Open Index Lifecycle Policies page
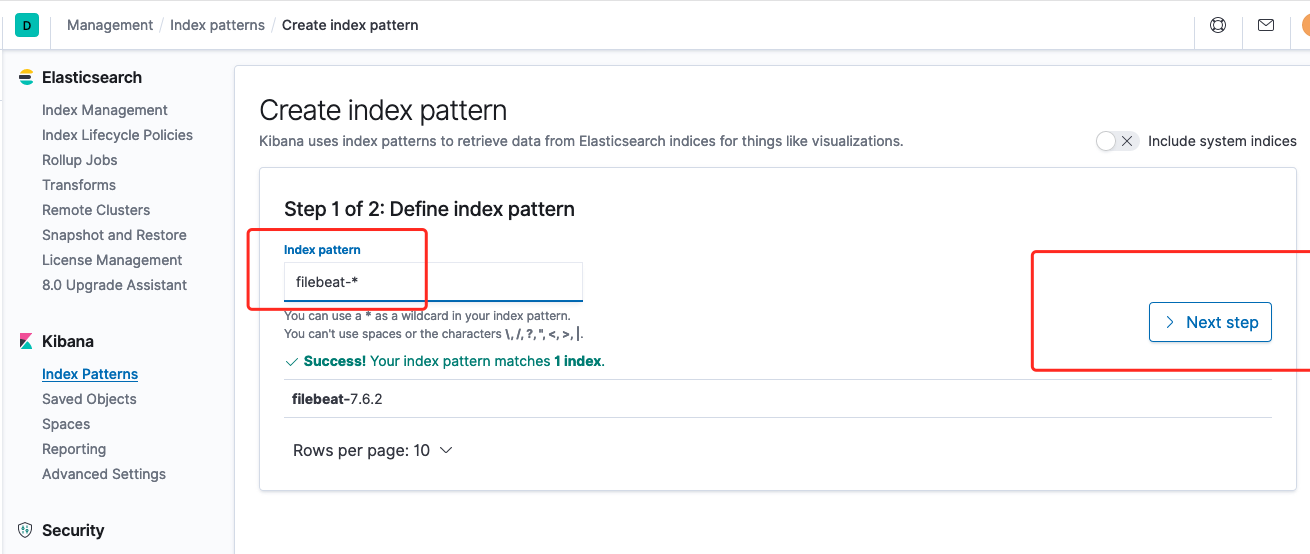Viewport: 1310px width, 554px height. (117, 135)
